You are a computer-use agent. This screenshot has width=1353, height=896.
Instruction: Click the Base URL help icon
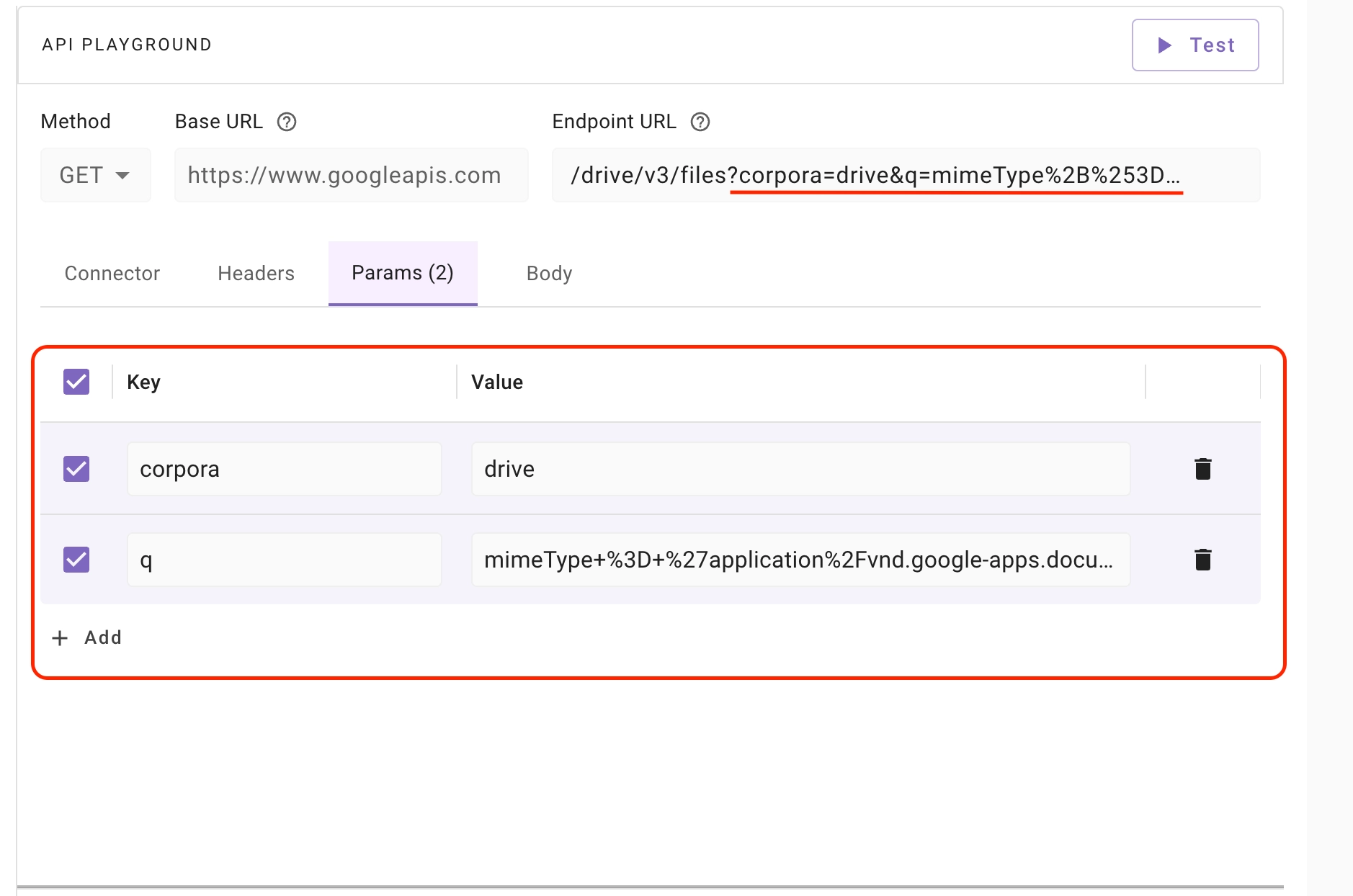(287, 122)
